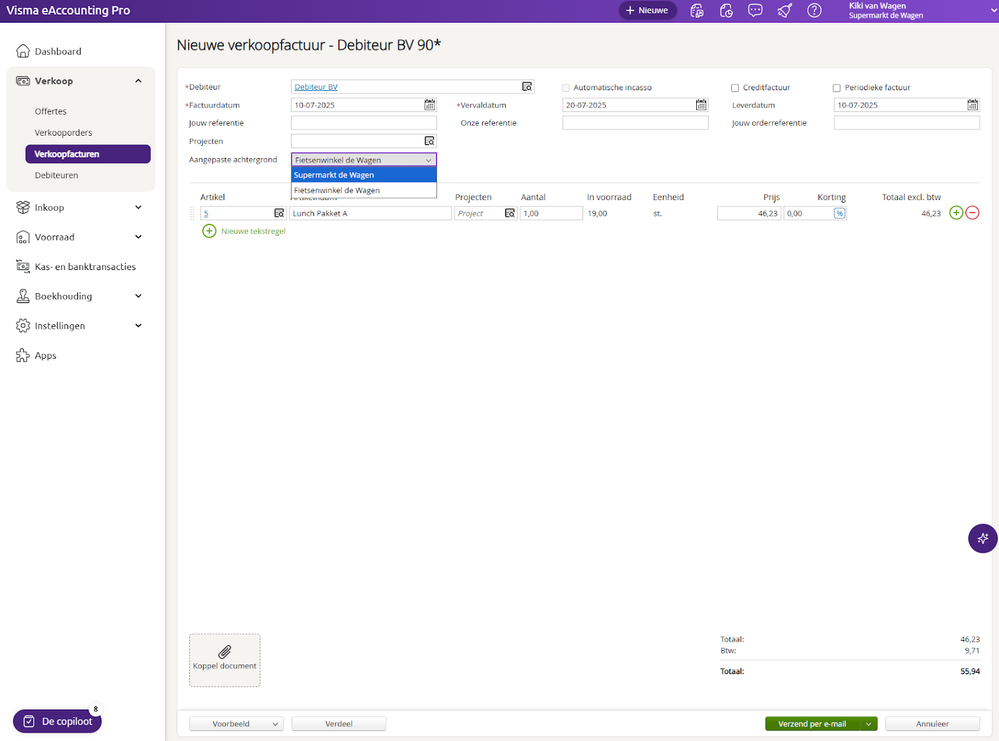Click the Koppel document paperclip area
The image size is (999, 741).
[x=224, y=659]
